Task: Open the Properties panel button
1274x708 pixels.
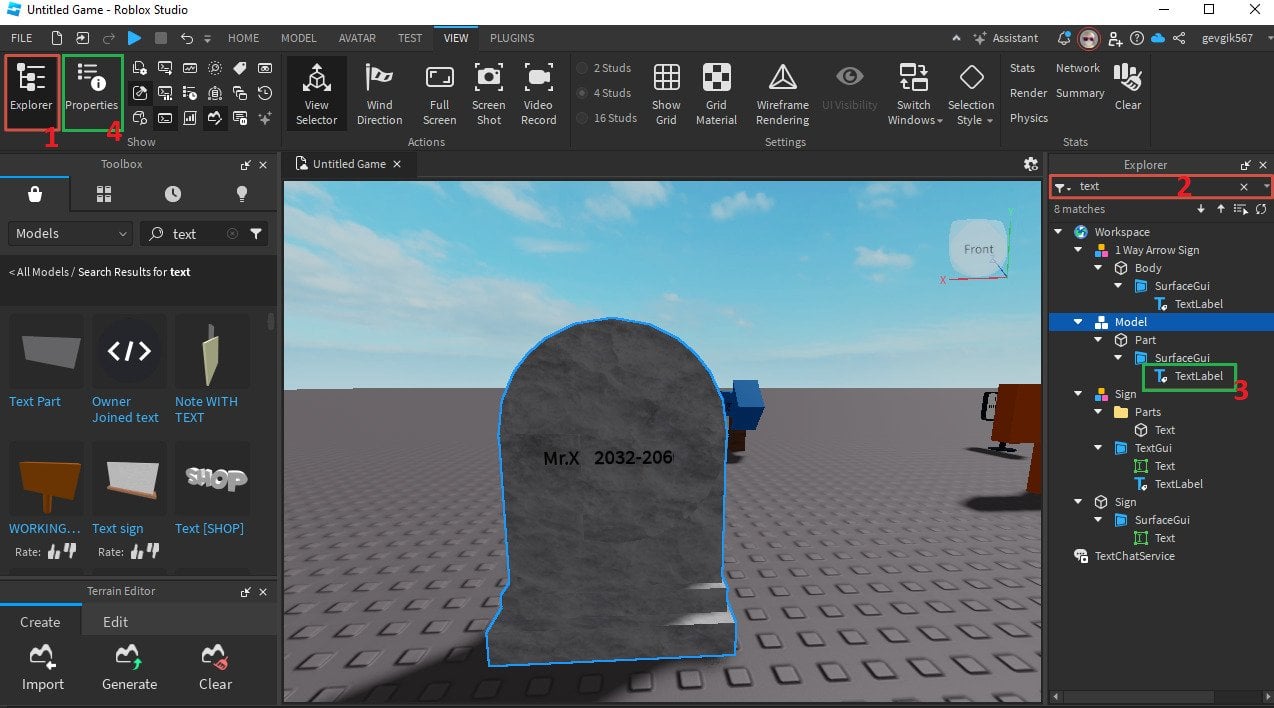Action: 92,91
